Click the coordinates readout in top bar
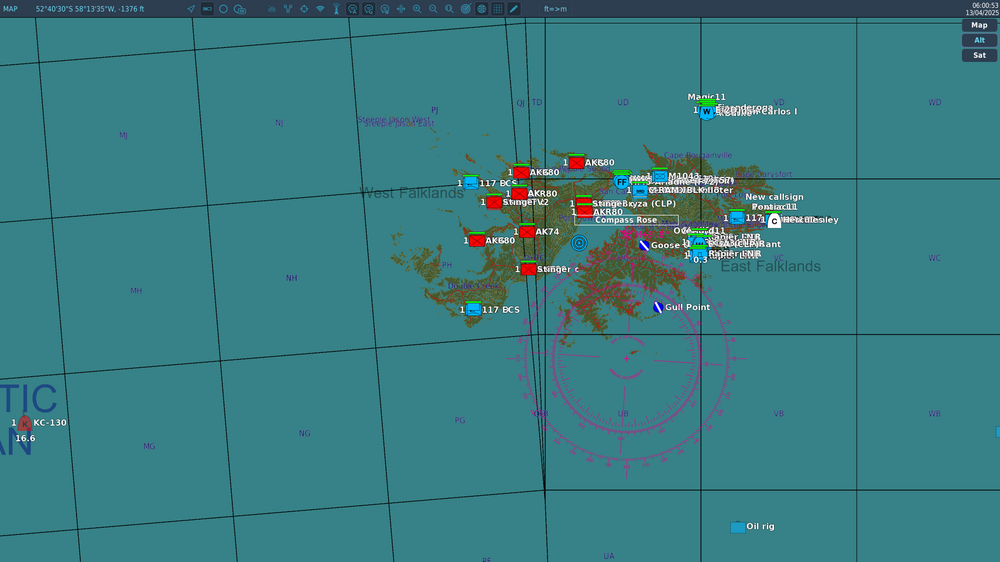The image size is (1000, 562). click(x=90, y=9)
